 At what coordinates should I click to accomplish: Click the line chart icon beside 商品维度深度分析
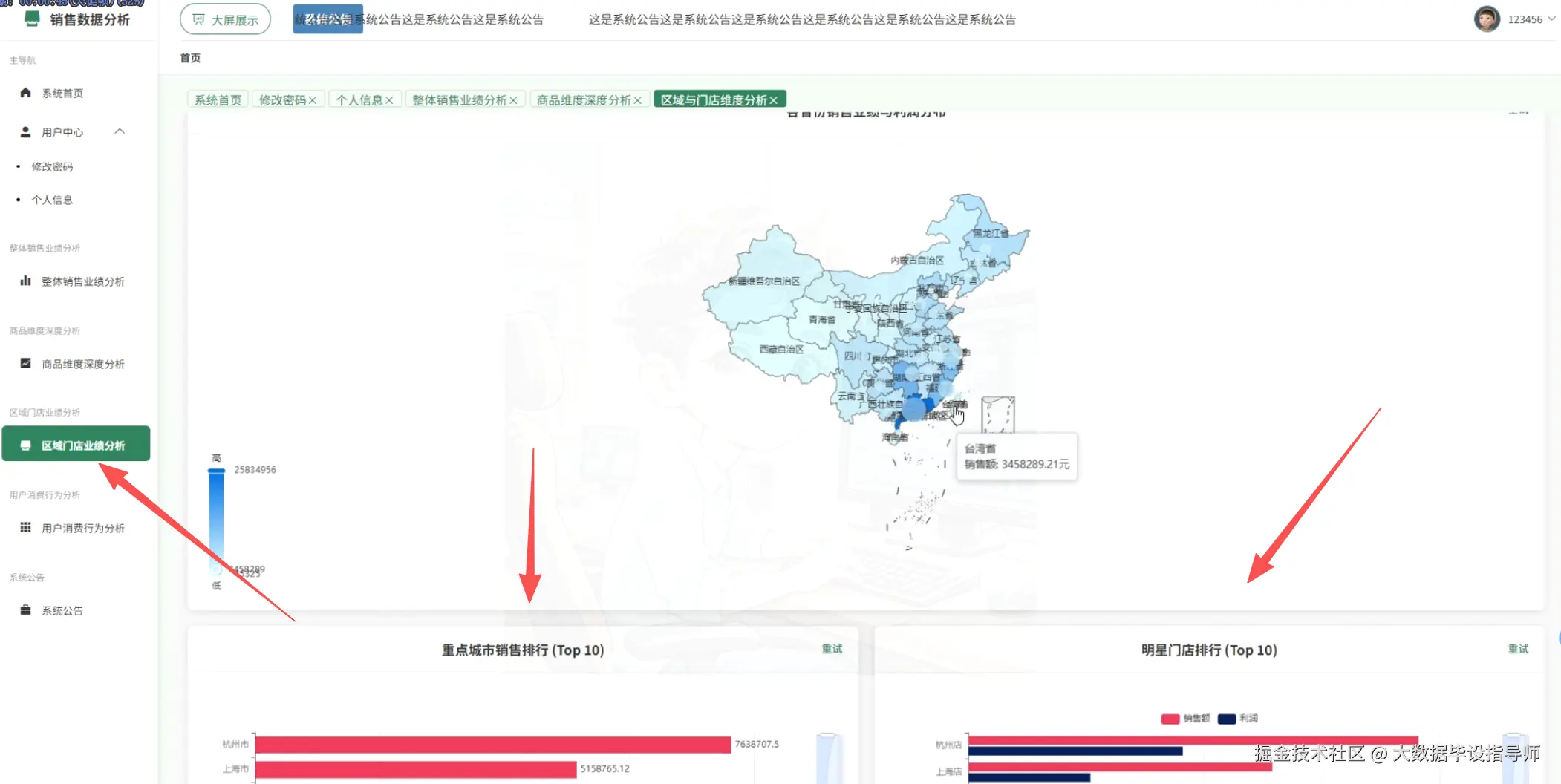[x=25, y=363]
